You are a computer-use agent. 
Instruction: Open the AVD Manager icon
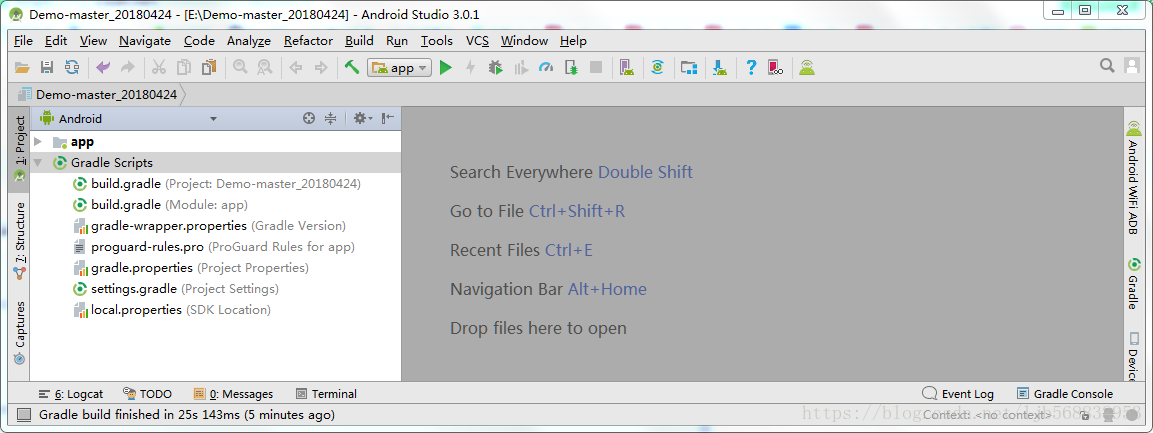click(x=627, y=68)
